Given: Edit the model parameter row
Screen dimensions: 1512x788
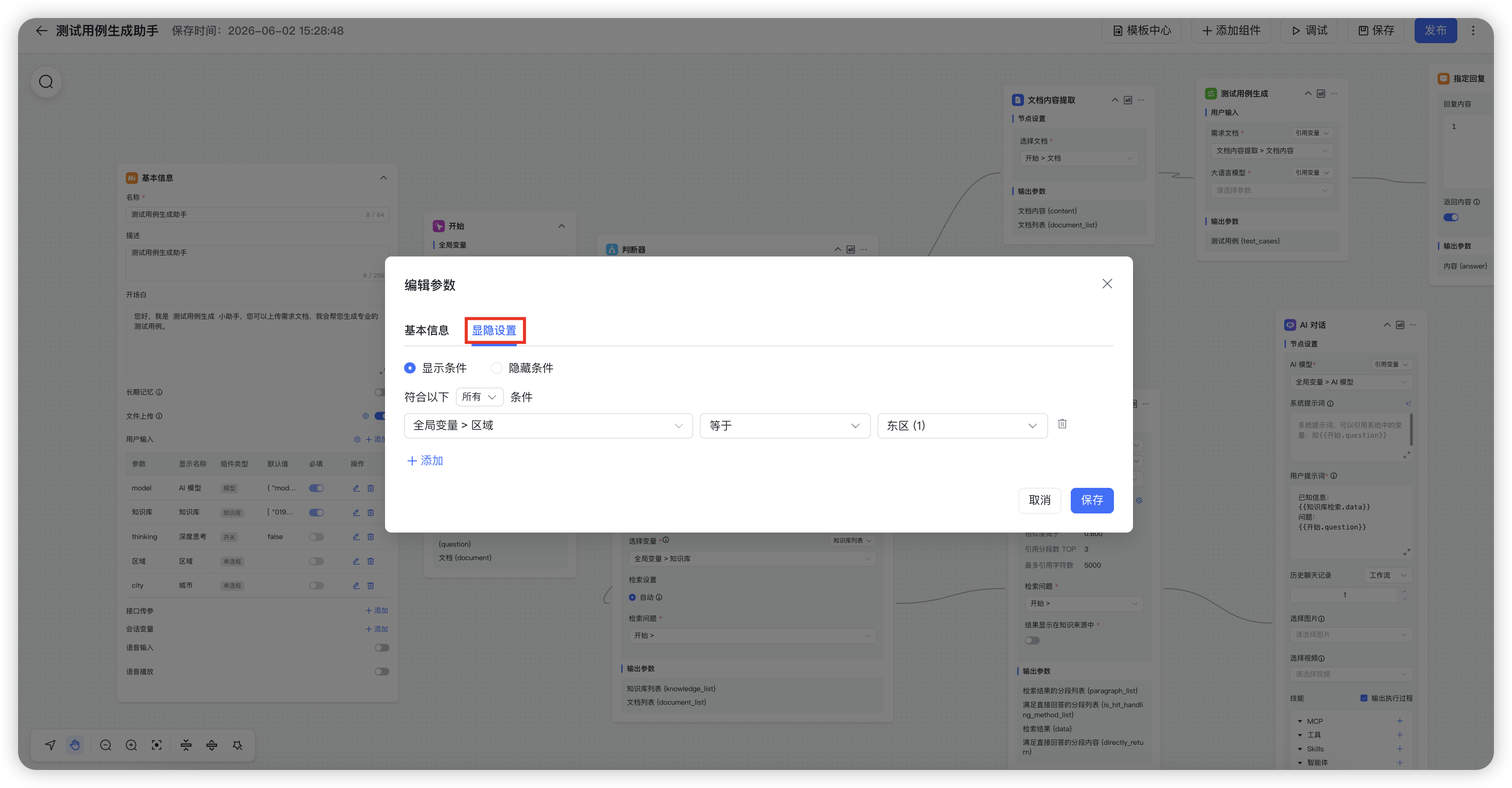Looking at the screenshot, I should (x=356, y=488).
